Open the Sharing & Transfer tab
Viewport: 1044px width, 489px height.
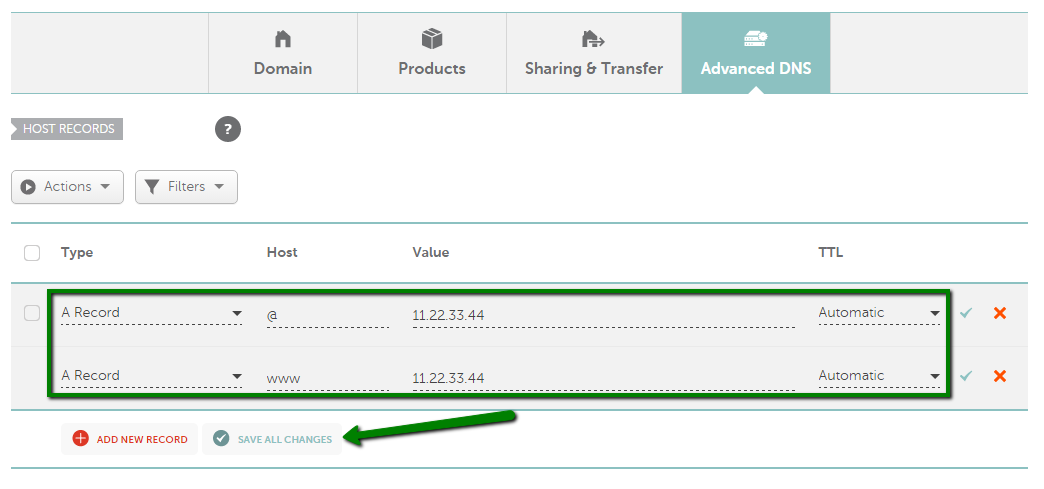click(x=594, y=53)
